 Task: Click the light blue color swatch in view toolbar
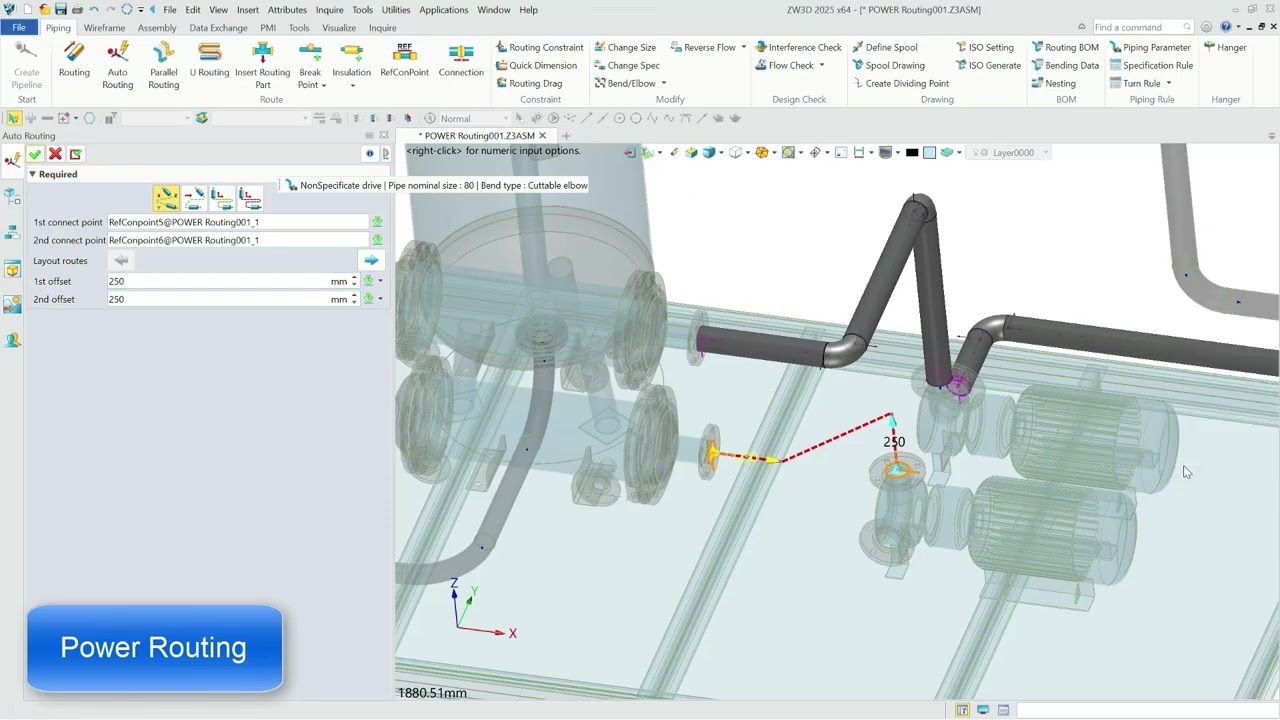point(929,153)
